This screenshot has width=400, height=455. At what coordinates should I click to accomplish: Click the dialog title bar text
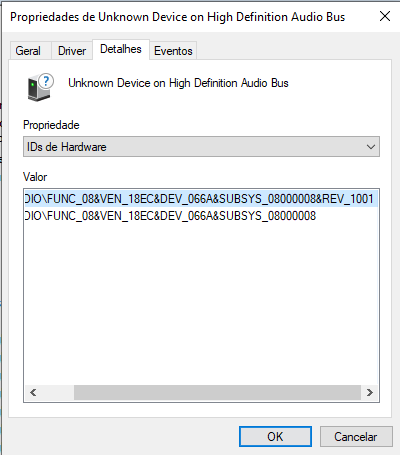click(x=177, y=17)
